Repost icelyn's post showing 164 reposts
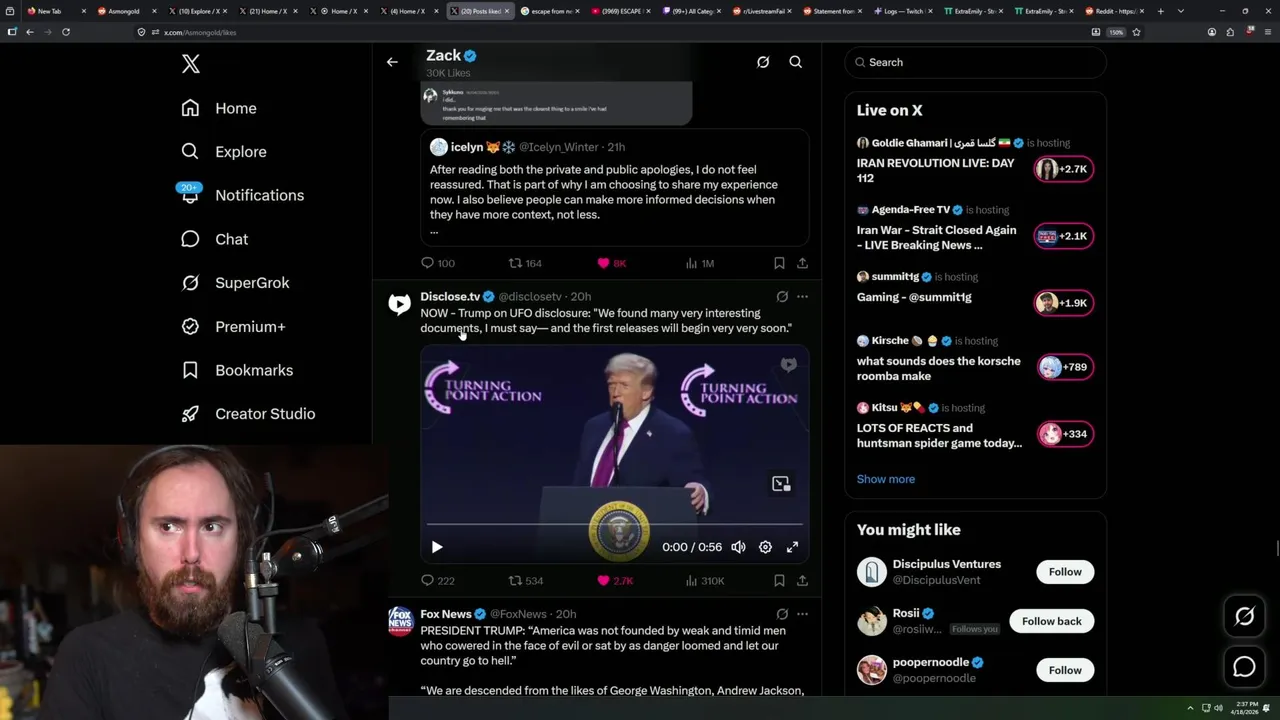Viewport: 1280px width, 720px height. click(525, 263)
